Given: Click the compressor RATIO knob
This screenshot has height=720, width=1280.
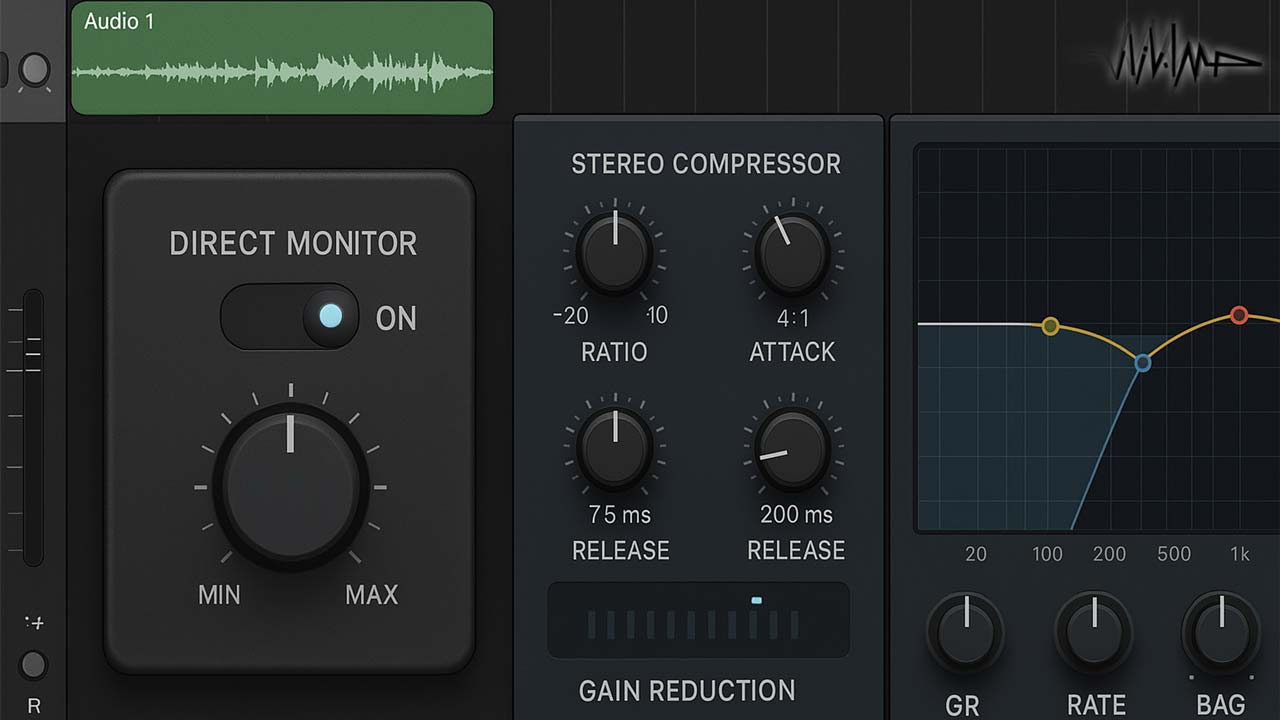Looking at the screenshot, I should pyautogui.click(x=615, y=252).
